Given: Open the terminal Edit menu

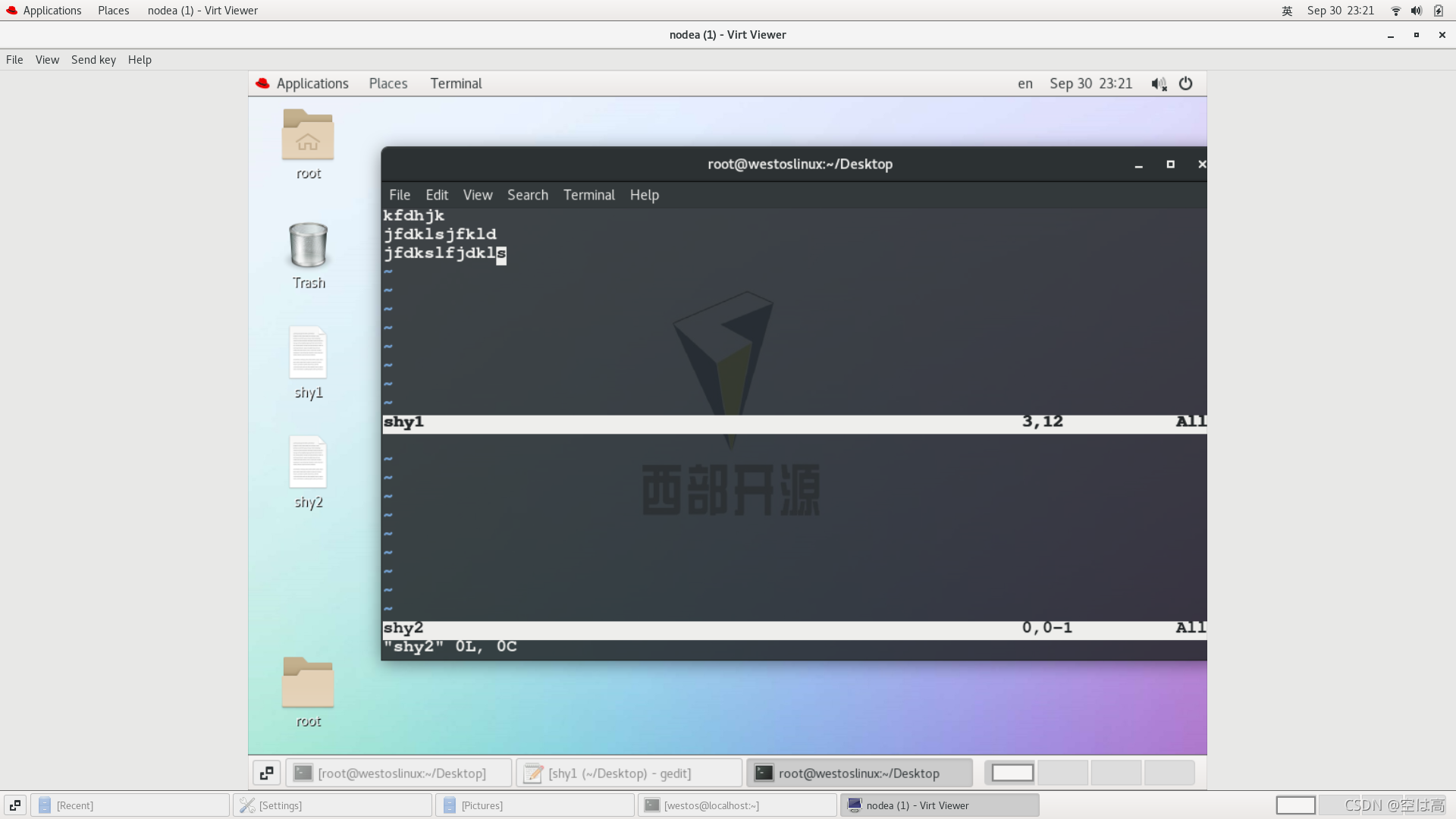Looking at the screenshot, I should coord(437,195).
